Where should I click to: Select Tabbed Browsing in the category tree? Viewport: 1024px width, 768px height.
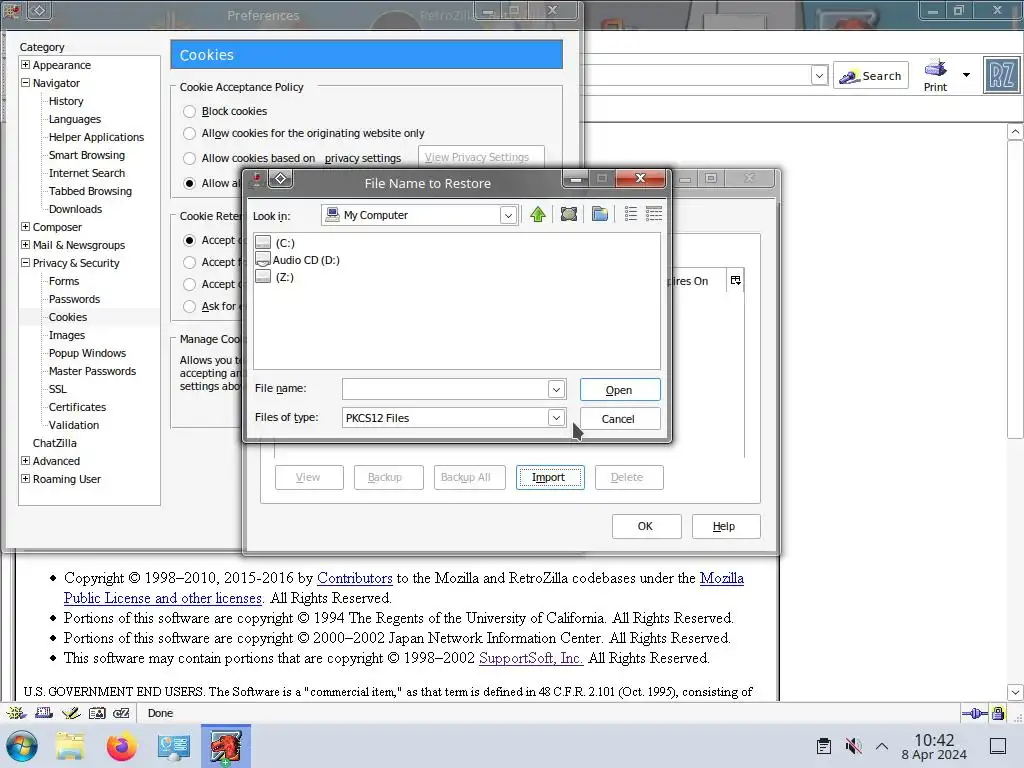(x=90, y=191)
